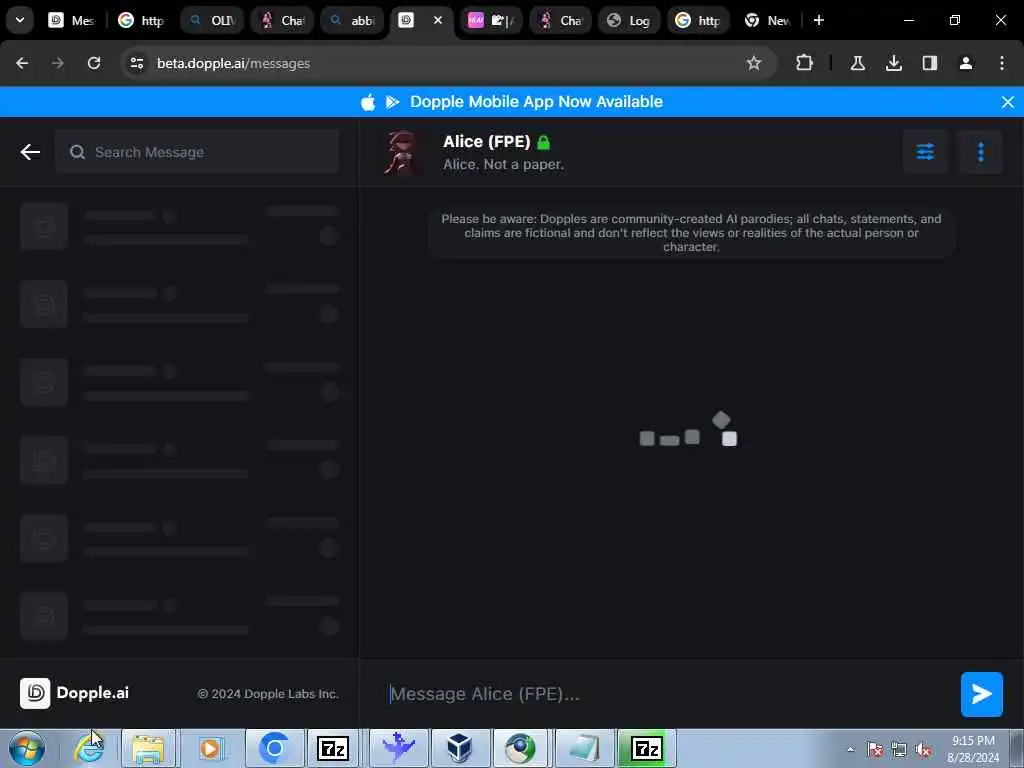Open the Windows Start menu orb
Screen dimensions: 1024x768
[27, 748]
